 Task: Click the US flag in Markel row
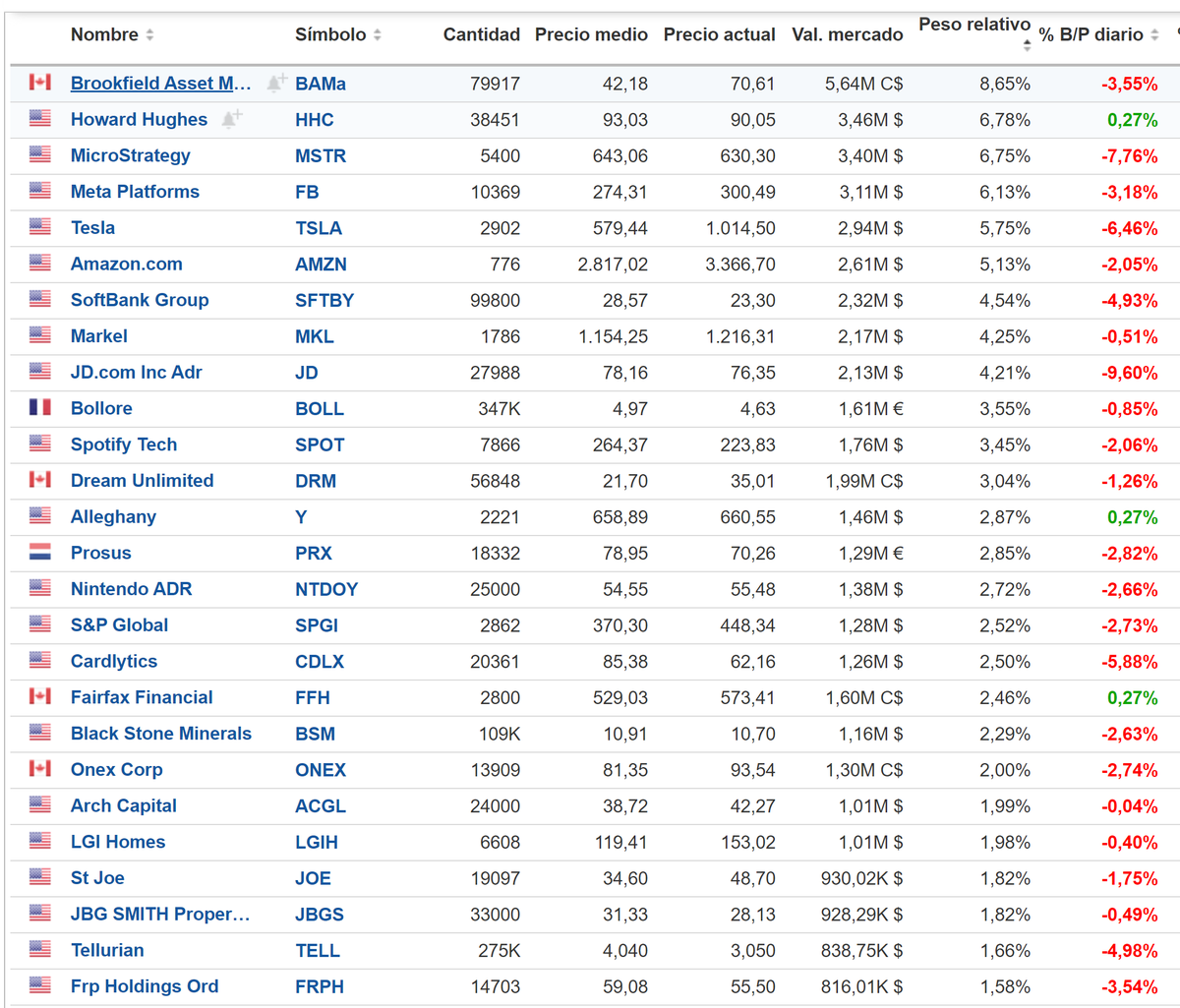[39, 335]
